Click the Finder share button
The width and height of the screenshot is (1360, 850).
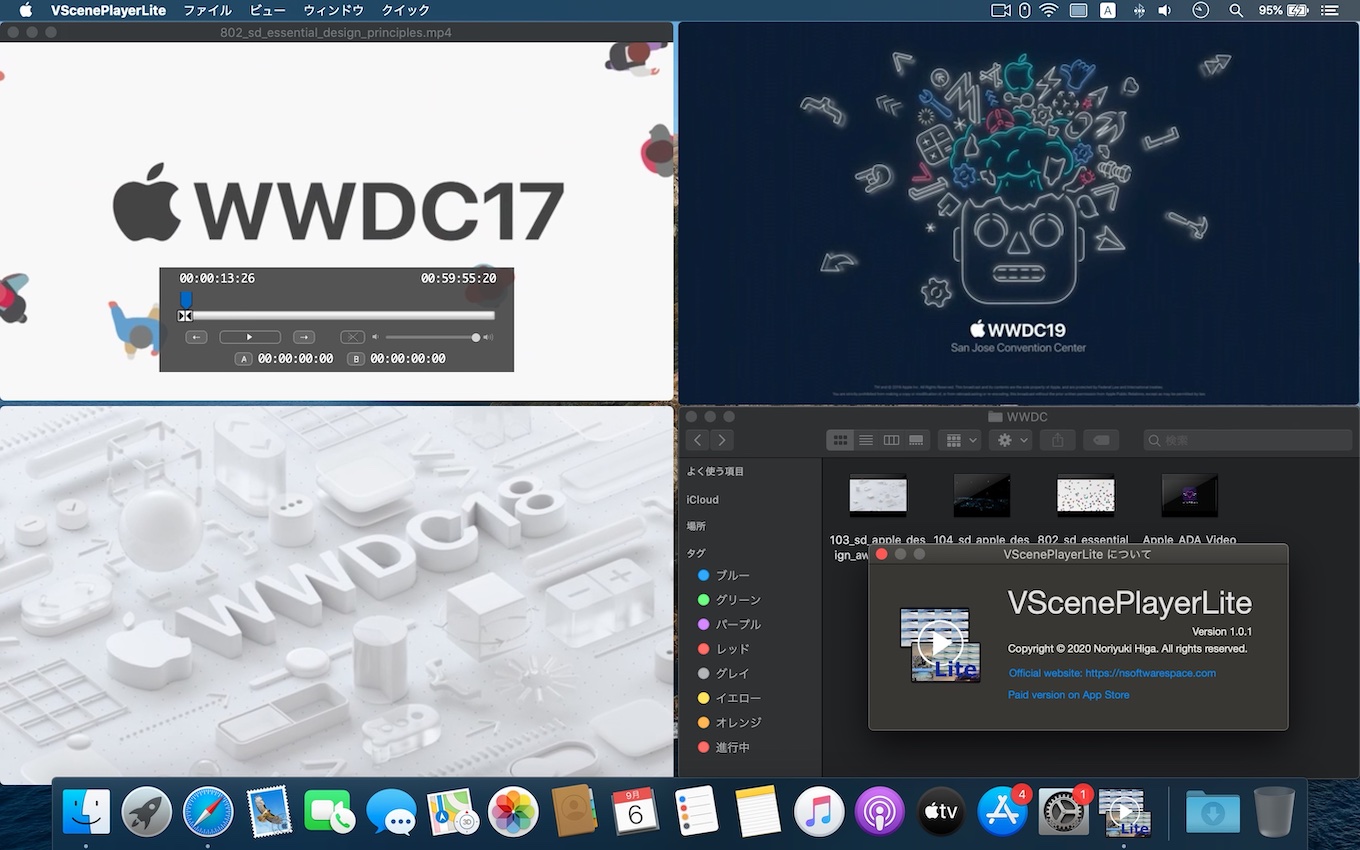pyautogui.click(x=1057, y=440)
